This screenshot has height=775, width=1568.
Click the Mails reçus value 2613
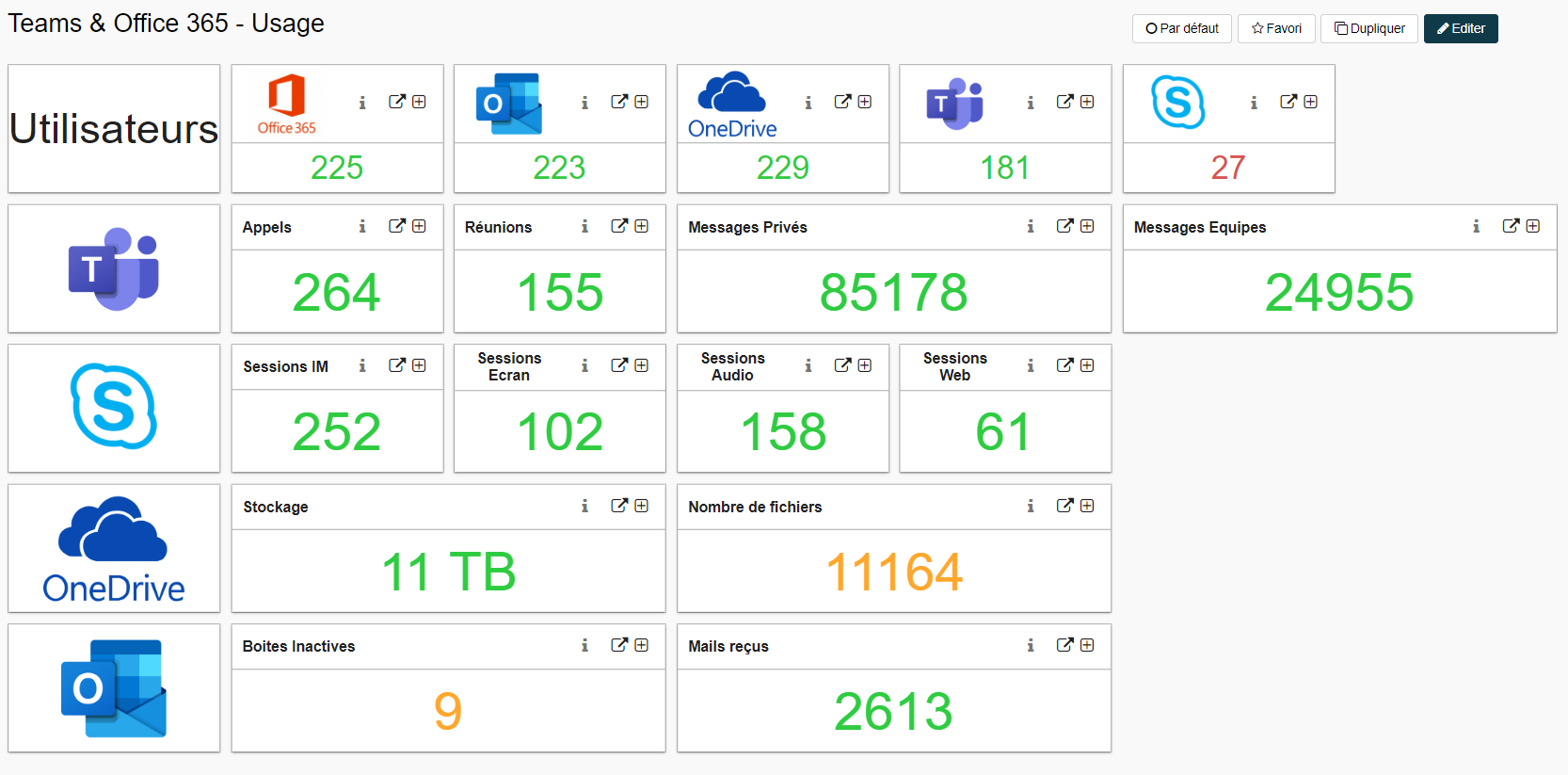pyautogui.click(x=894, y=711)
